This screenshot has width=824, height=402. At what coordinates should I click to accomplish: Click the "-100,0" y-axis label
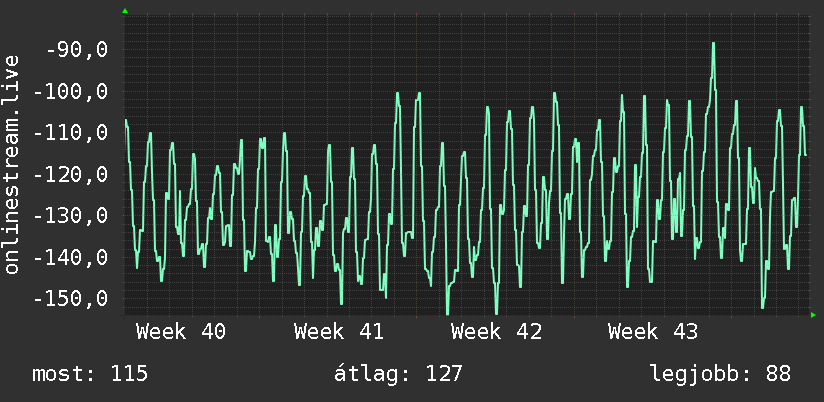71,91
